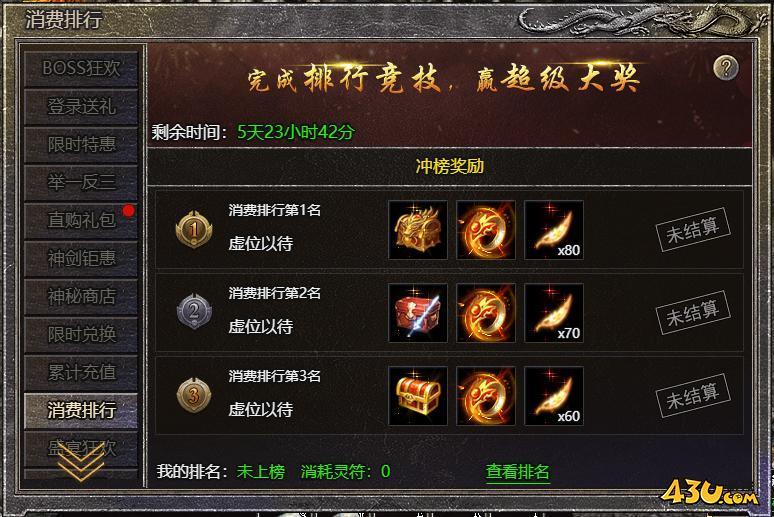
Task: Open the 直购礼包 tab with red dot
Action: pyautogui.click(x=81, y=220)
